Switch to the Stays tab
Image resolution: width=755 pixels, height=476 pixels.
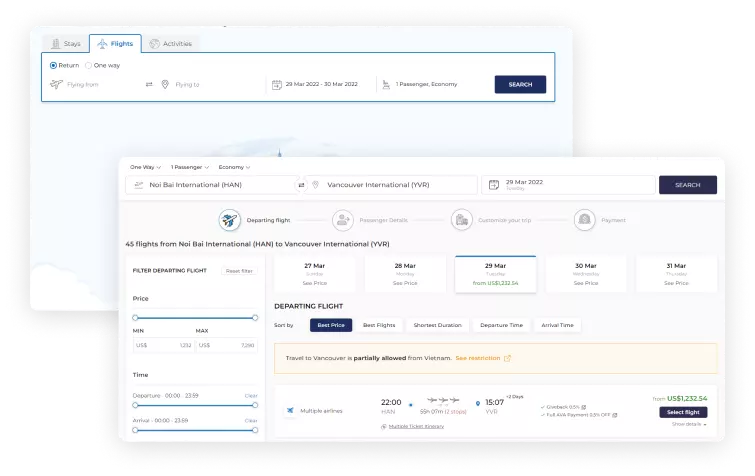[x=65, y=44]
